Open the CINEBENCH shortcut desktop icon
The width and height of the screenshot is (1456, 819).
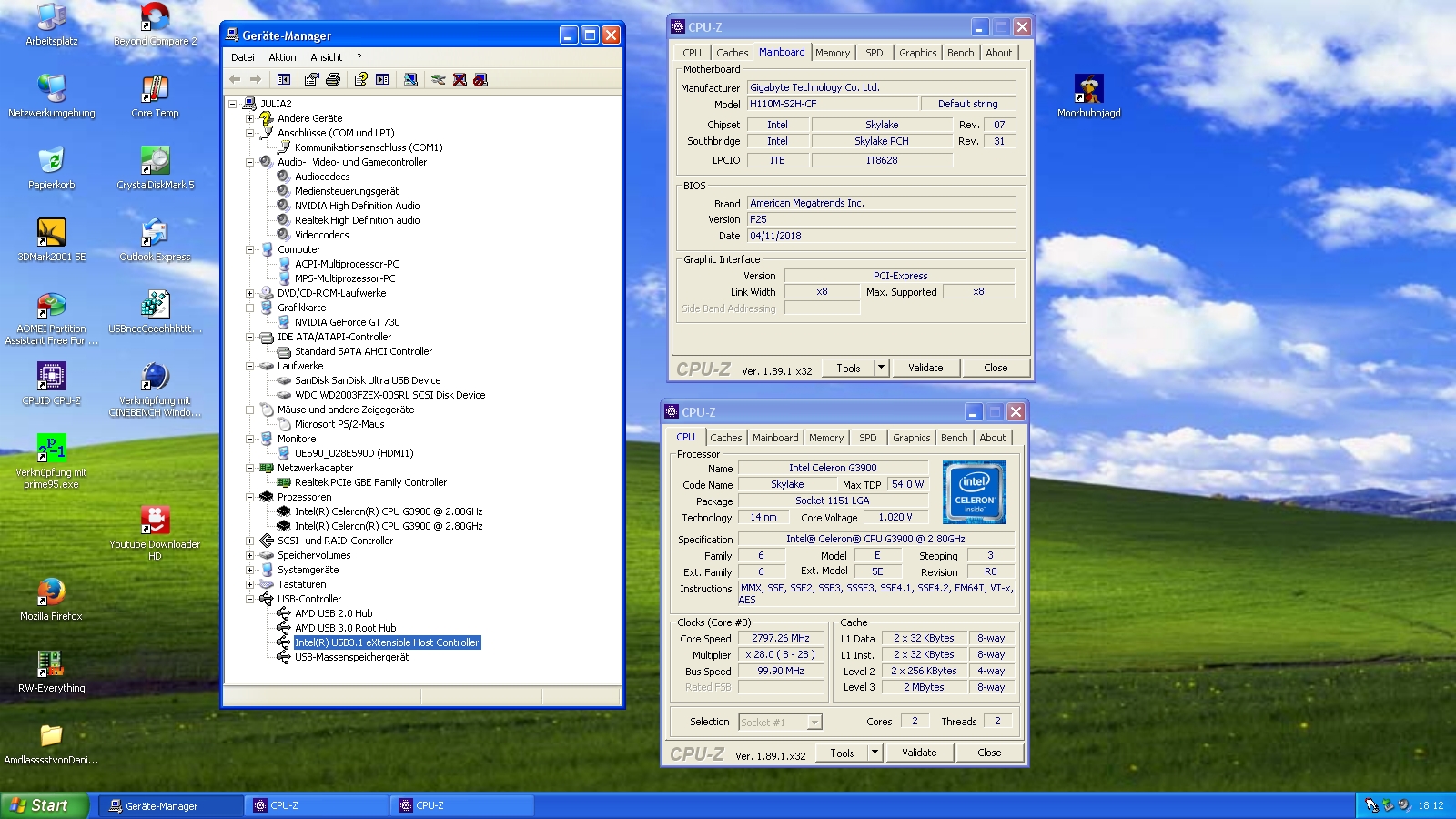click(155, 389)
